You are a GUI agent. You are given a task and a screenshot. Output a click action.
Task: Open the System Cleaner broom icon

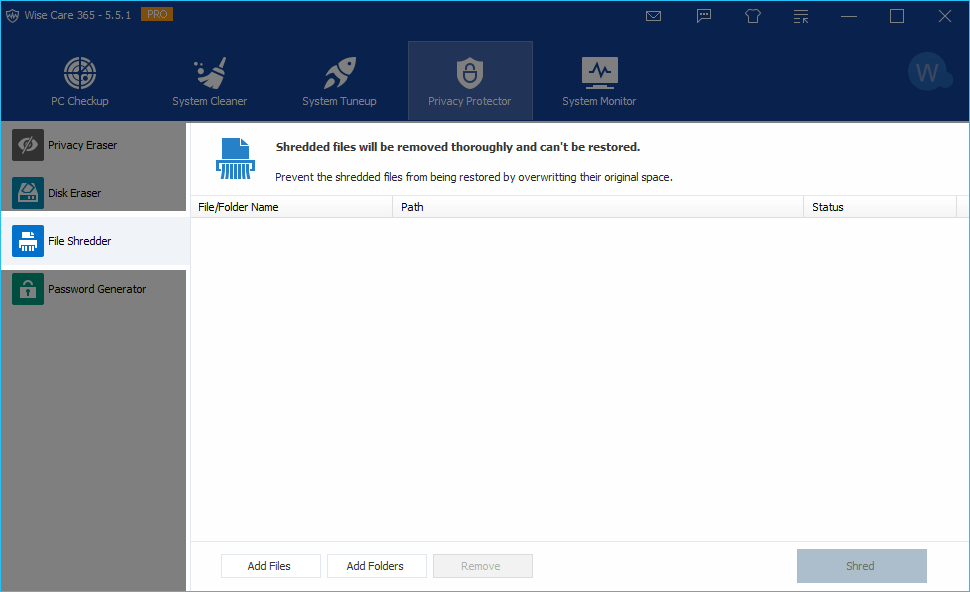pyautogui.click(x=210, y=73)
